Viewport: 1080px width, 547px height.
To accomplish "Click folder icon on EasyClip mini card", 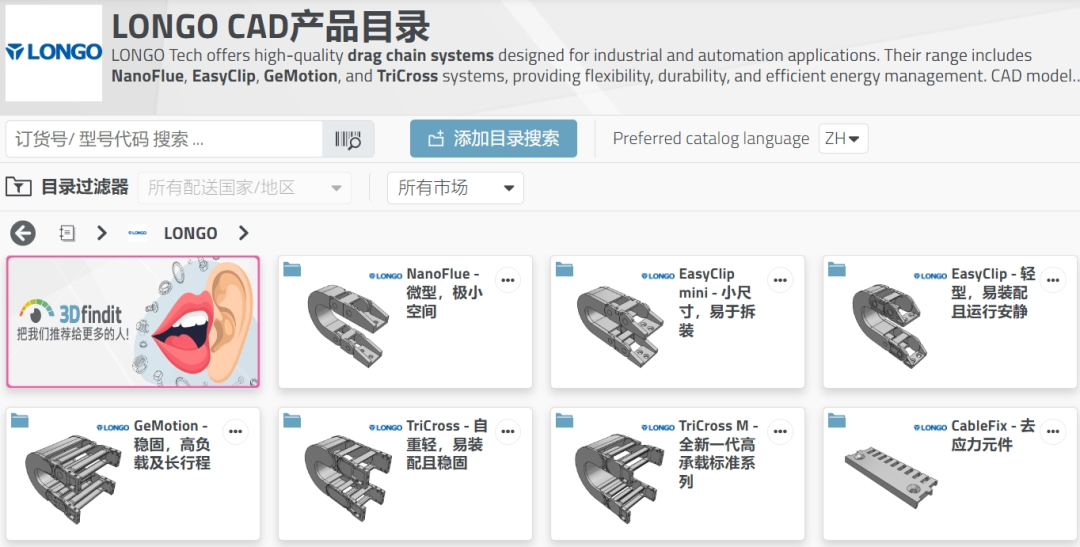I will [x=564, y=269].
